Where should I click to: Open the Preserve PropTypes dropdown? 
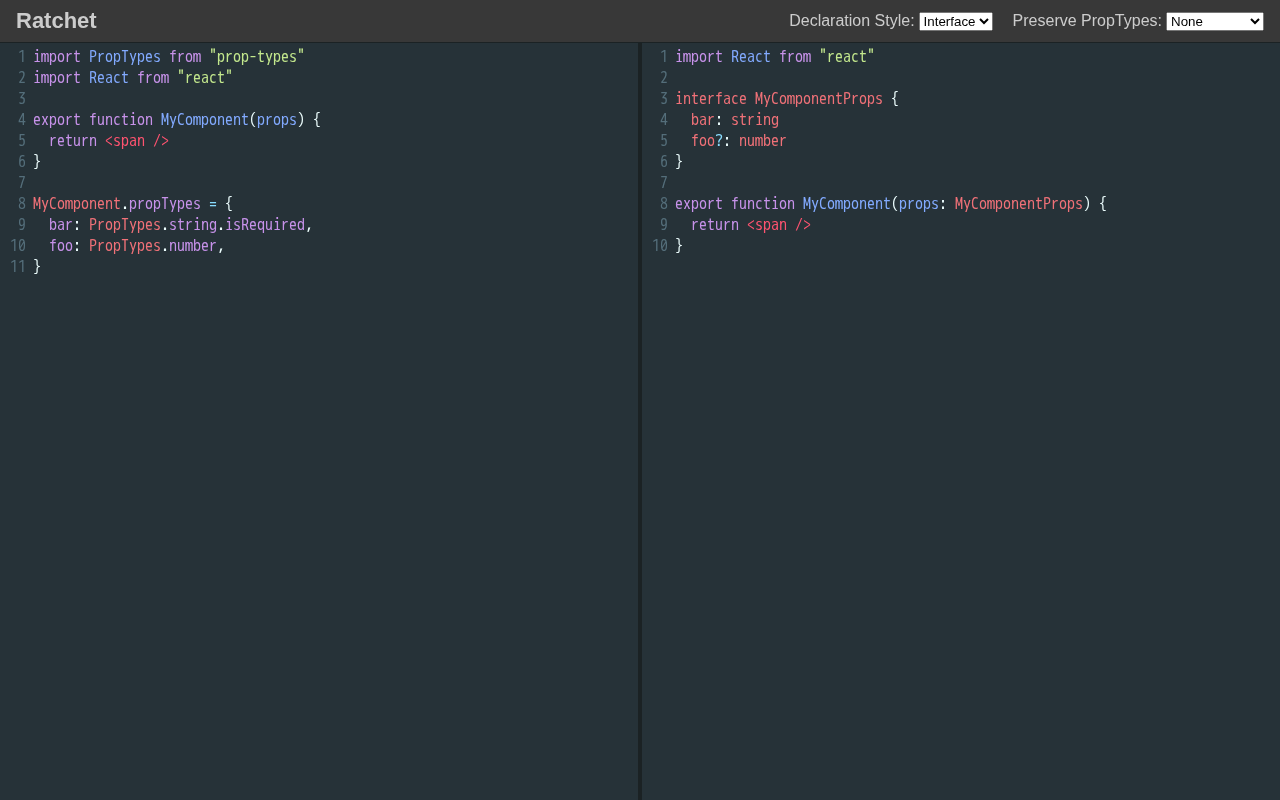pos(1214,21)
